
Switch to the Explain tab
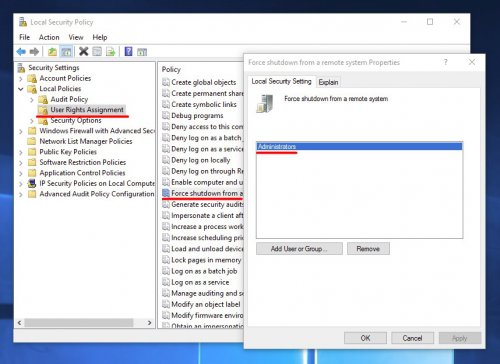point(328,82)
